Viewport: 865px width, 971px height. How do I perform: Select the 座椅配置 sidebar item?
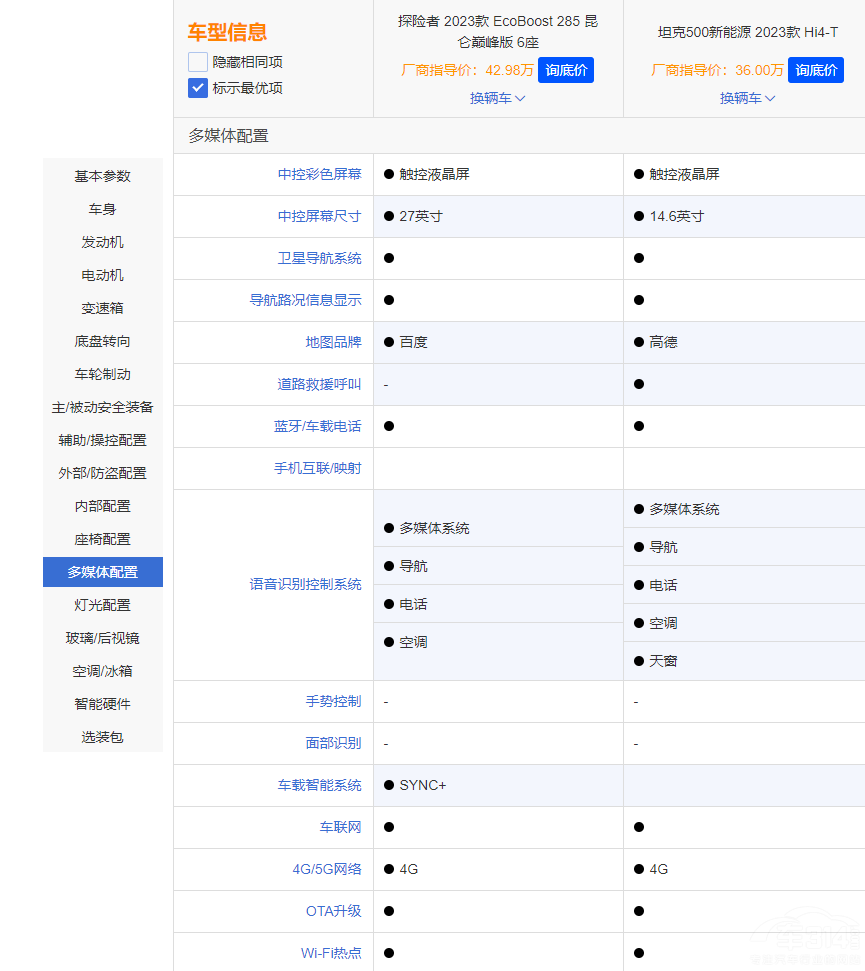pyautogui.click(x=102, y=539)
